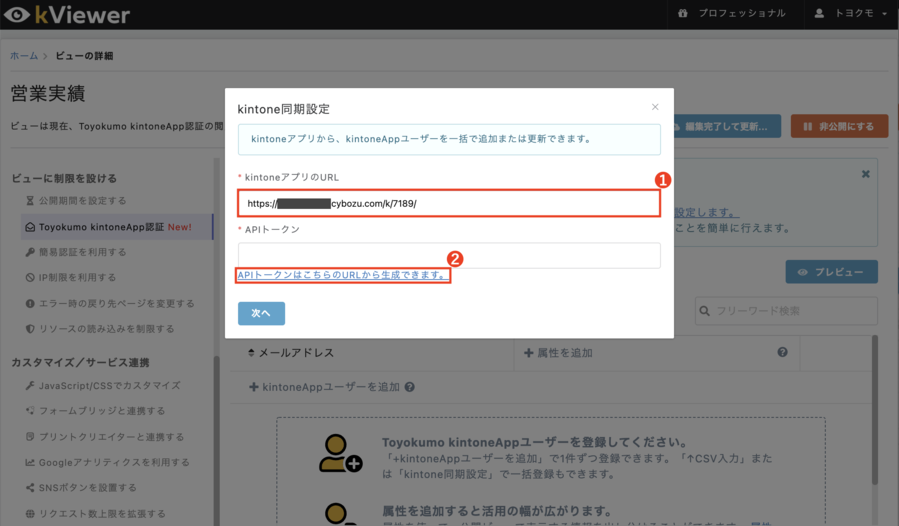This screenshot has height=526, width=899.
Task: Click gift icon beside プロフェッショナル
Action: (682, 13)
